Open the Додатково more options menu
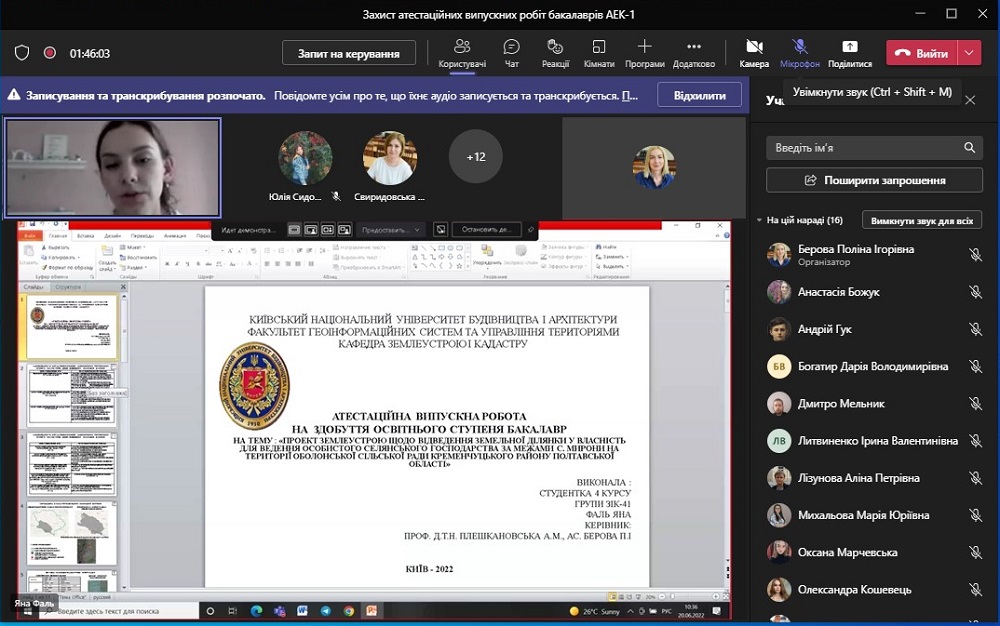Viewport: 1000px width, 626px height. pos(694,54)
